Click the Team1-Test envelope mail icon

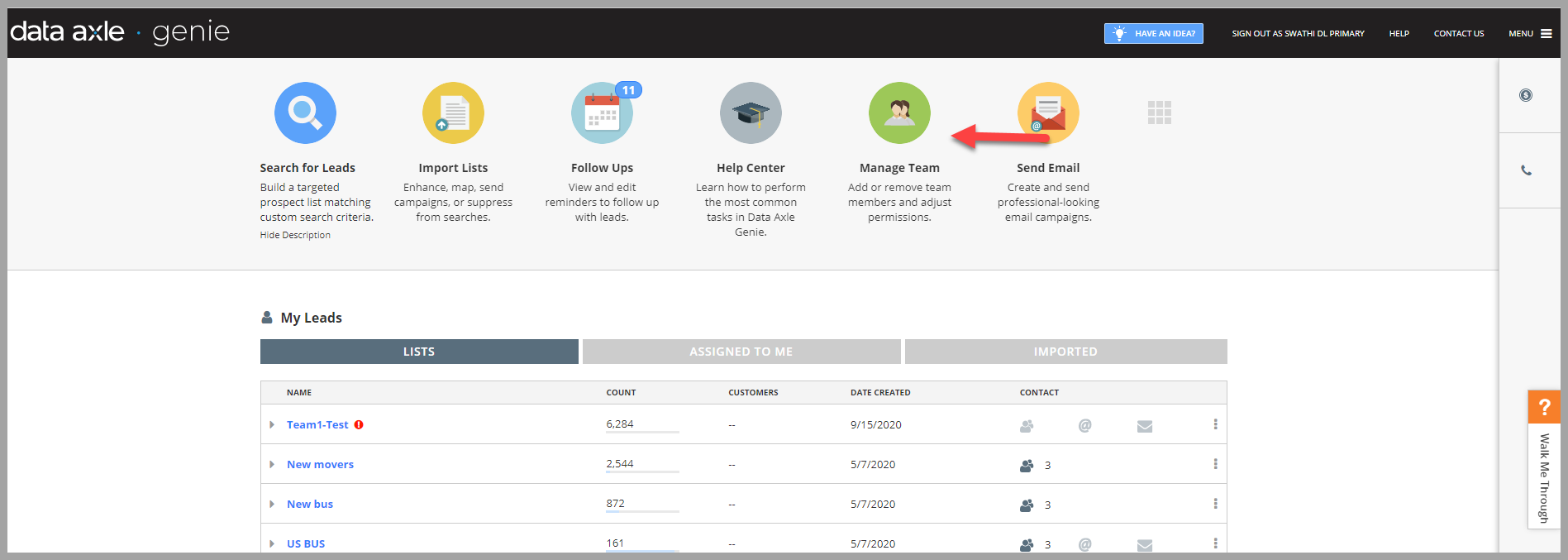pyautogui.click(x=1145, y=426)
